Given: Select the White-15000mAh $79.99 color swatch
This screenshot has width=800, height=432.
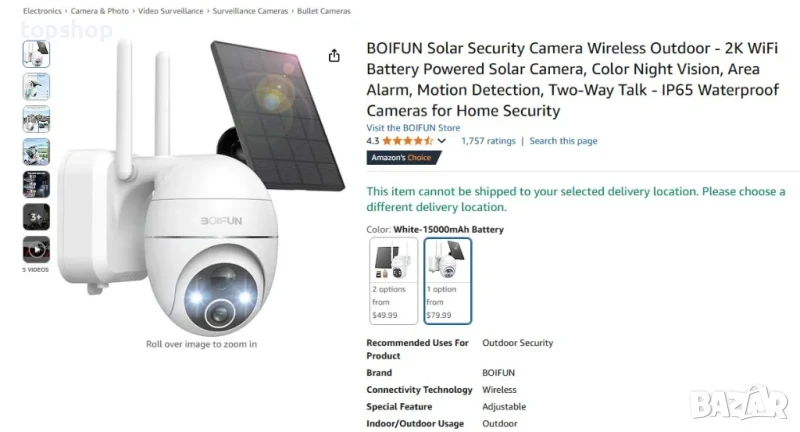Looking at the screenshot, I should click(x=447, y=280).
